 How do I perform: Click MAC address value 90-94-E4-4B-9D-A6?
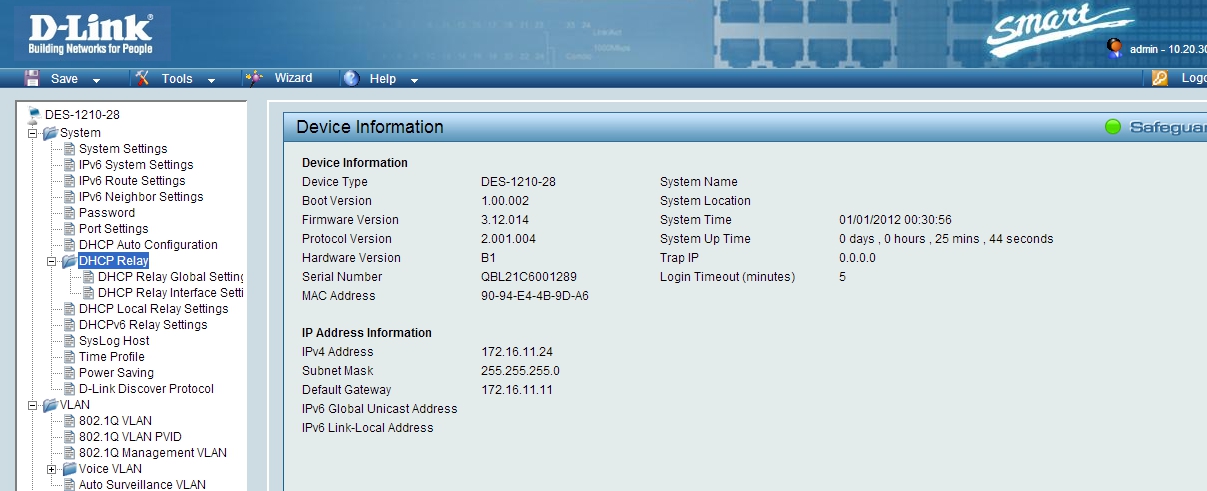tap(535, 295)
